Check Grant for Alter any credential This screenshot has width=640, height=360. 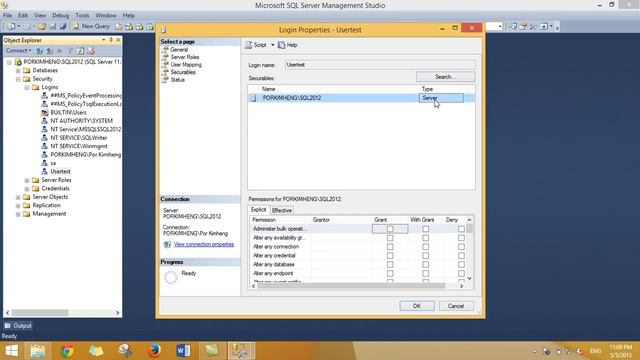click(x=390, y=256)
